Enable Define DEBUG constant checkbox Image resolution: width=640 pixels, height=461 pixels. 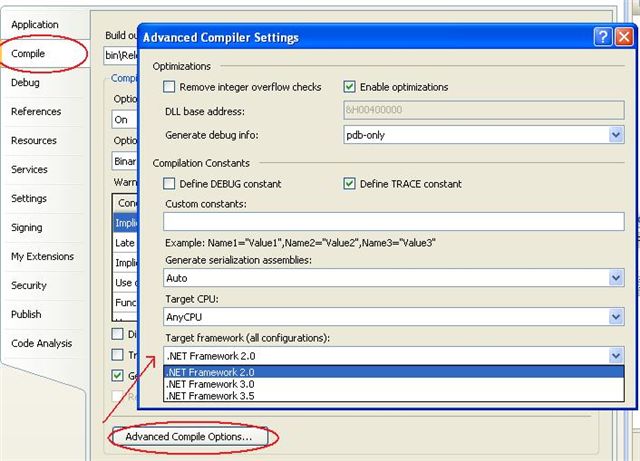point(169,184)
